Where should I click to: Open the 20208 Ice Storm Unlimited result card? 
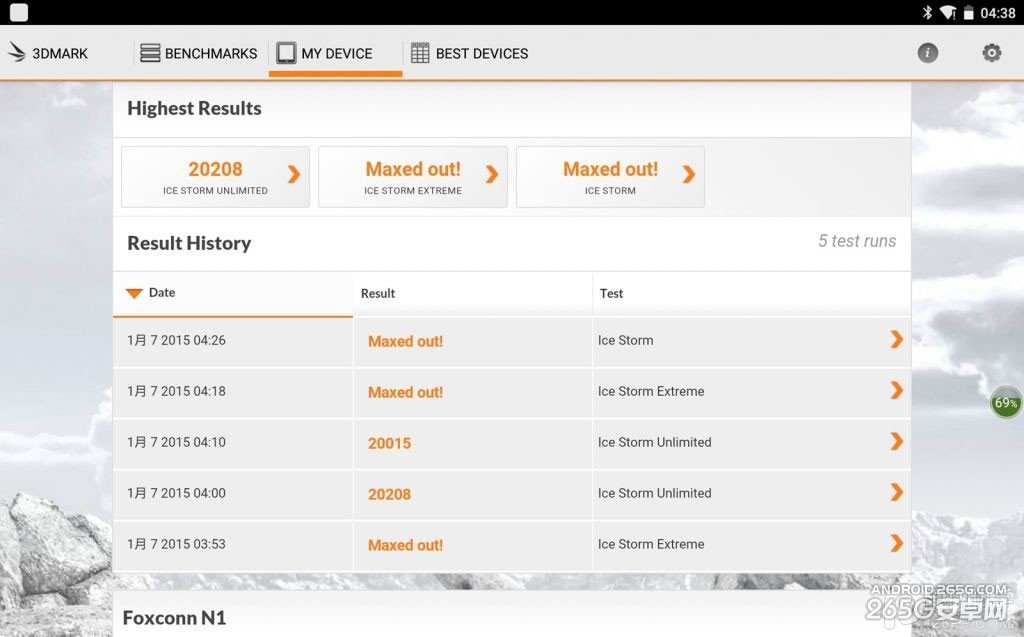215,176
